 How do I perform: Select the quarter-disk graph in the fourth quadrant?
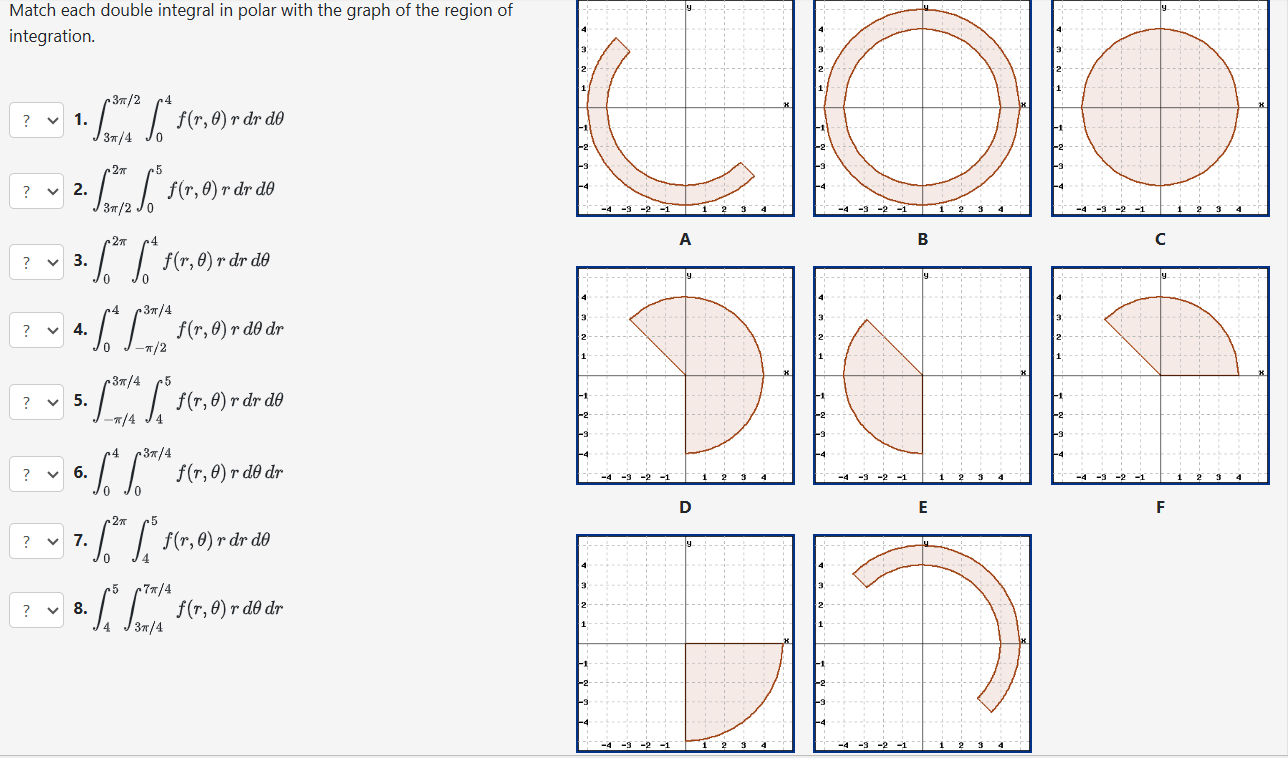tap(684, 643)
